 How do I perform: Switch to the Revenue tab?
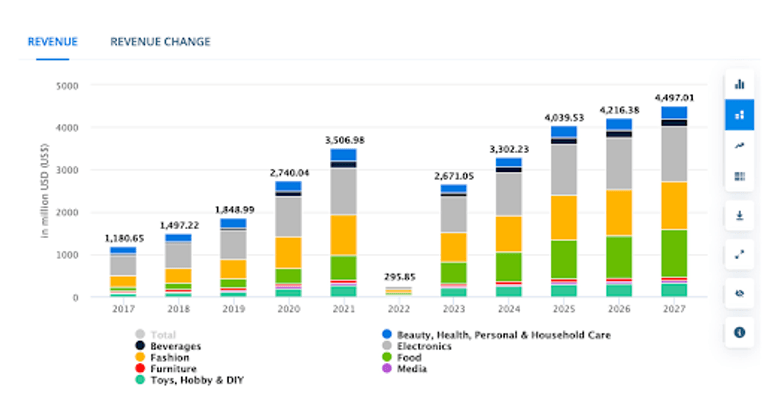[x=53, y=42]
